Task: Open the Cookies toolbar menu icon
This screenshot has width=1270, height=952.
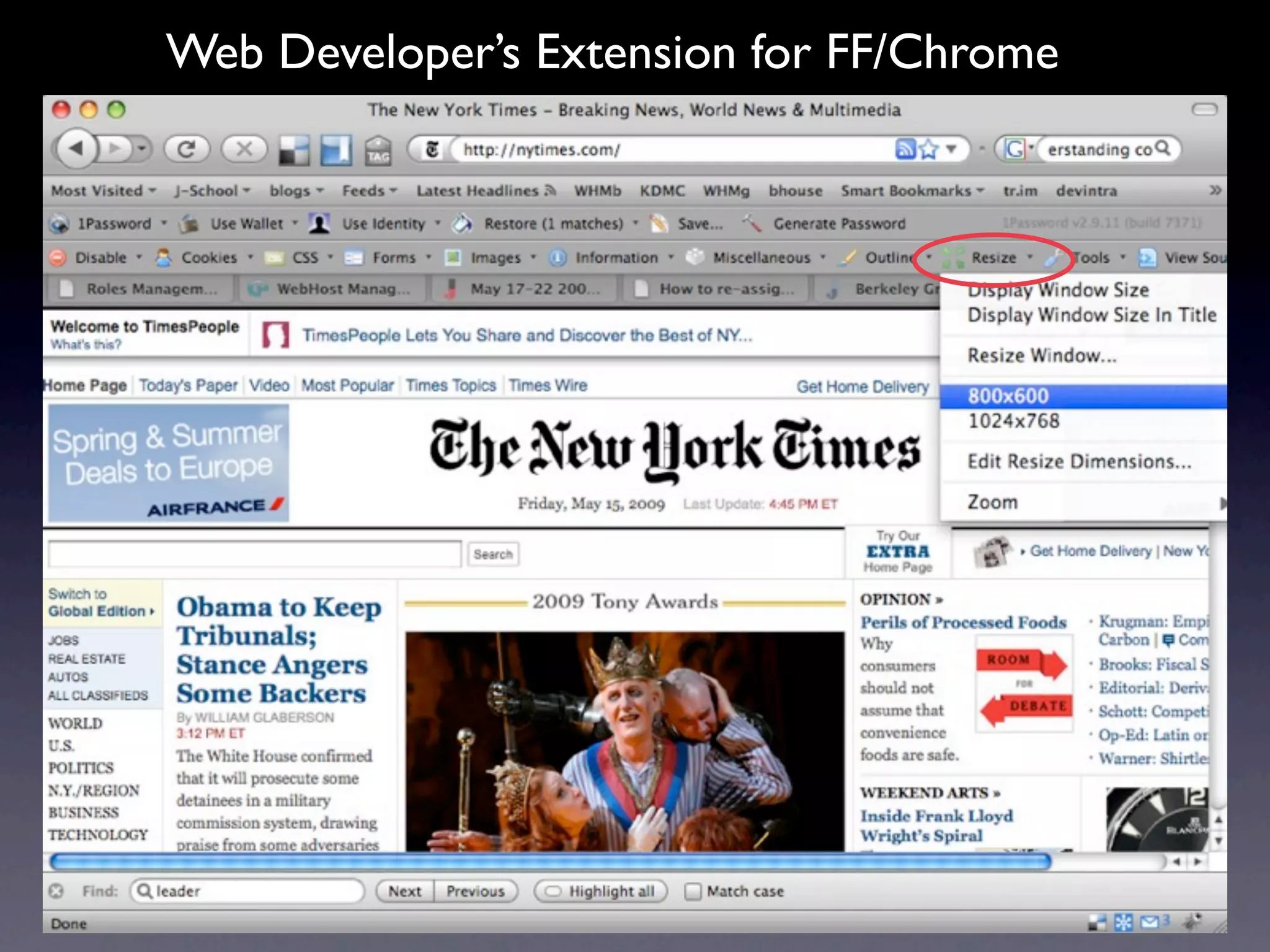Action: pos(163,257)
